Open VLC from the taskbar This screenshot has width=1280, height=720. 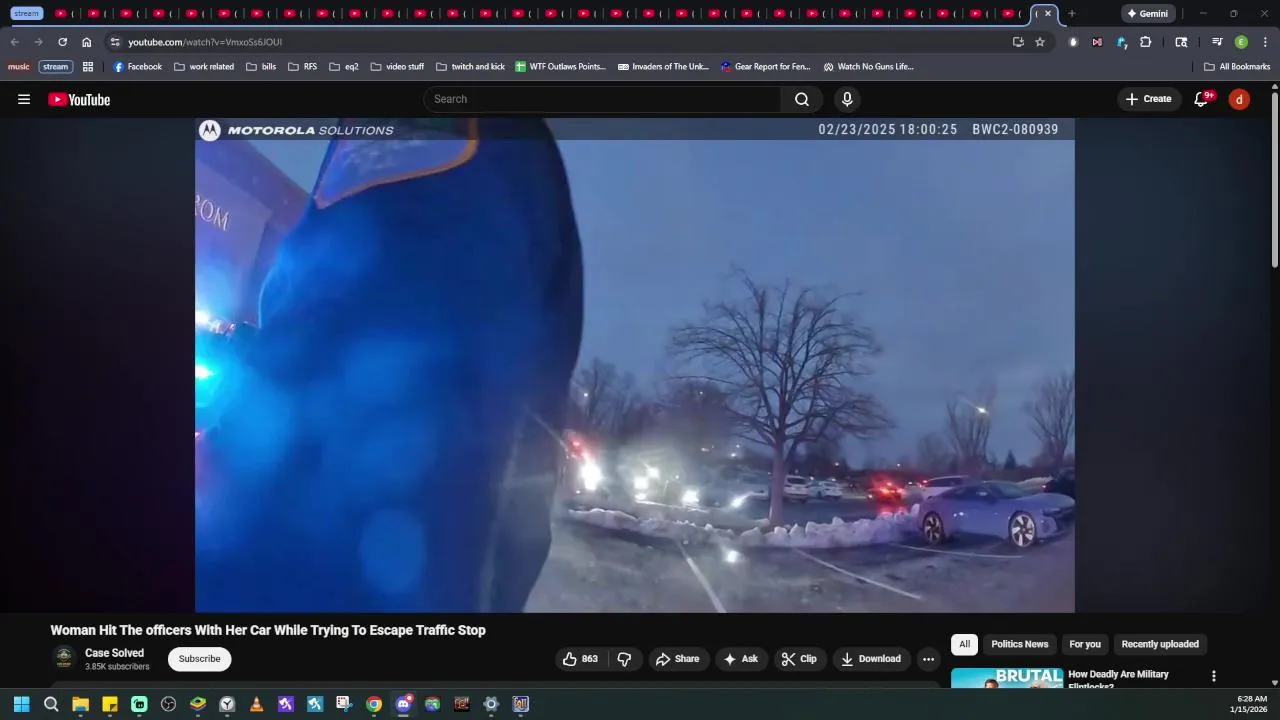coord(256,704)
